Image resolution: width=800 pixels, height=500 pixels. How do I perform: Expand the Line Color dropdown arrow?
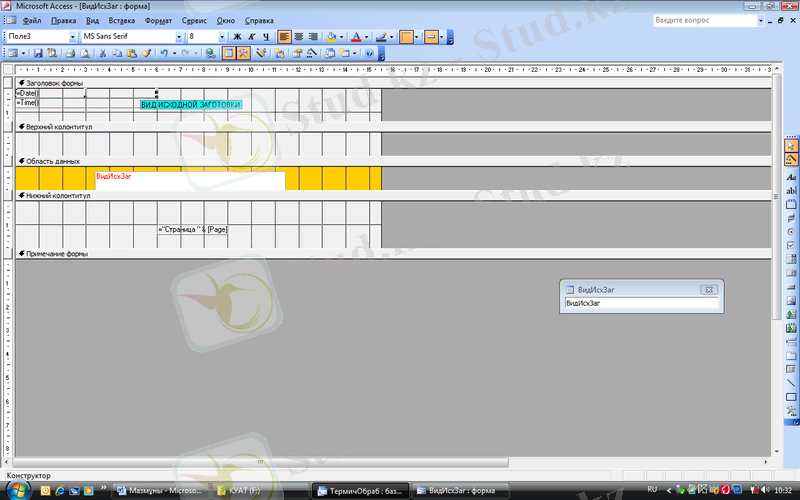391,37
